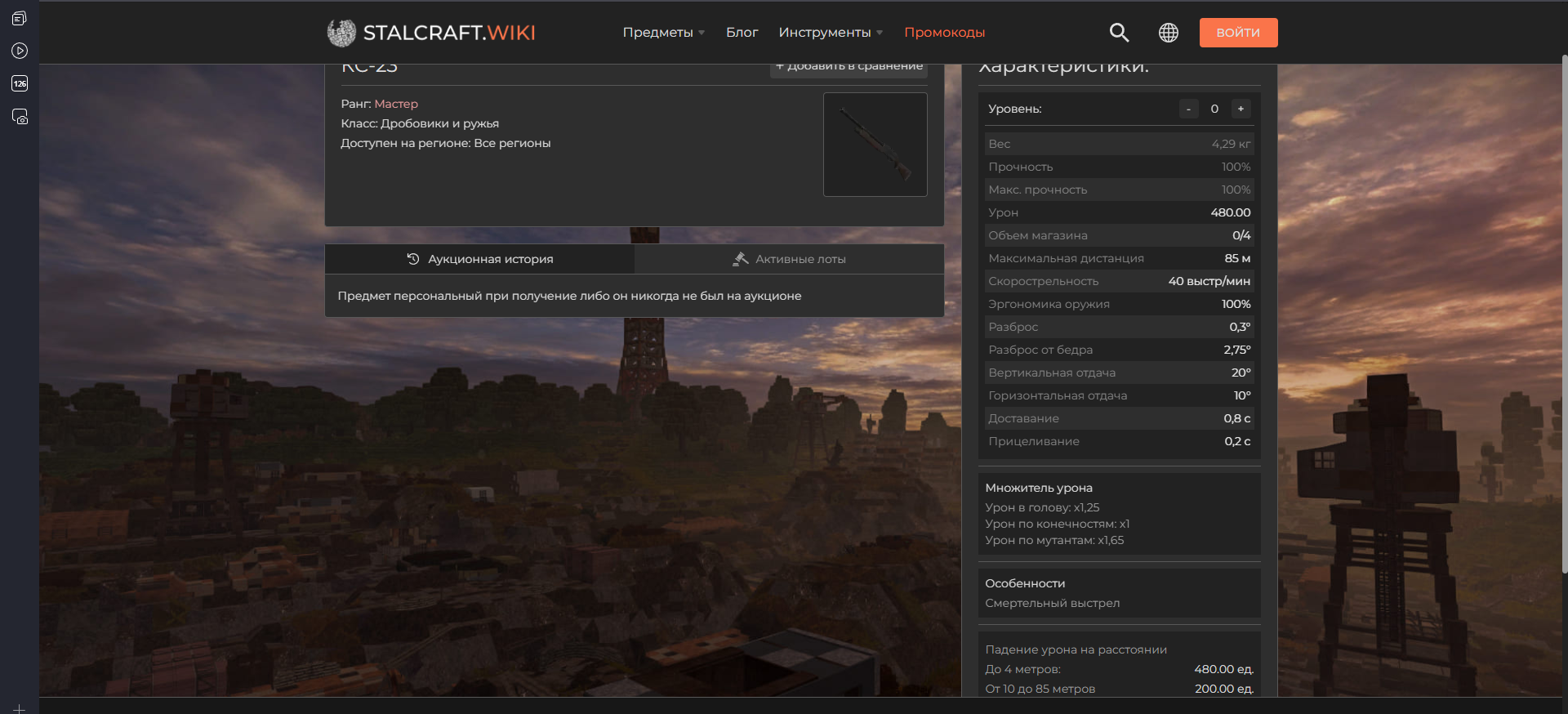
Task: Decrease weapon level with minus button
Action: [1188, 109]
